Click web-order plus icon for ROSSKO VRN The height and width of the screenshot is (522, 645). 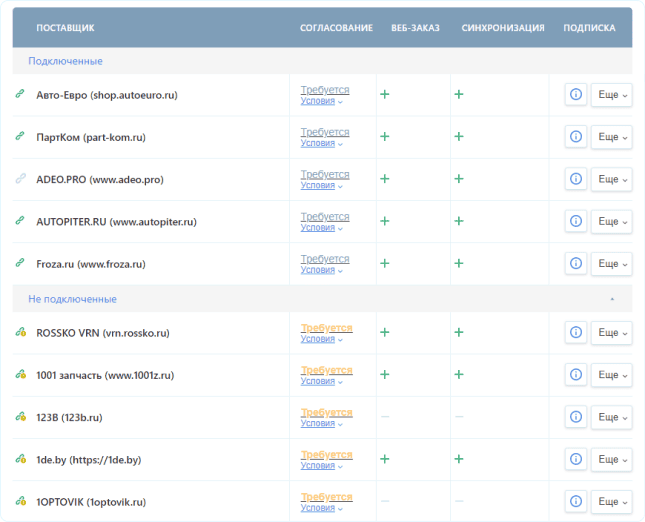coord(385,332)
